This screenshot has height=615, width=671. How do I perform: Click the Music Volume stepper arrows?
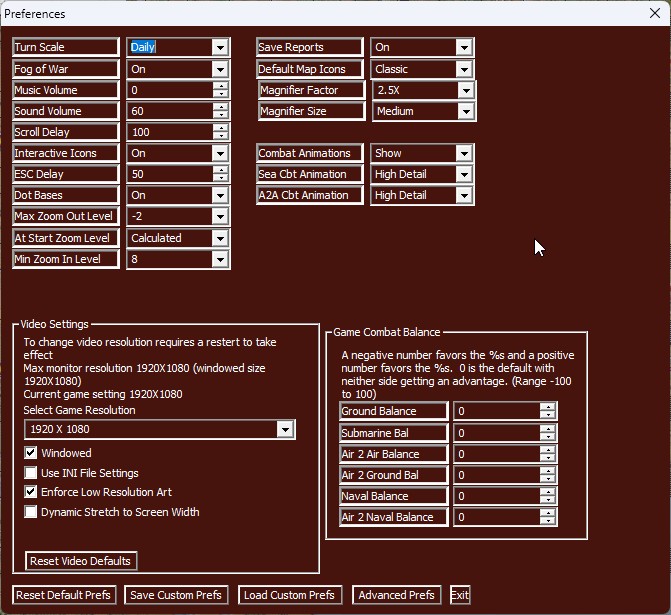tap(220, 90)
